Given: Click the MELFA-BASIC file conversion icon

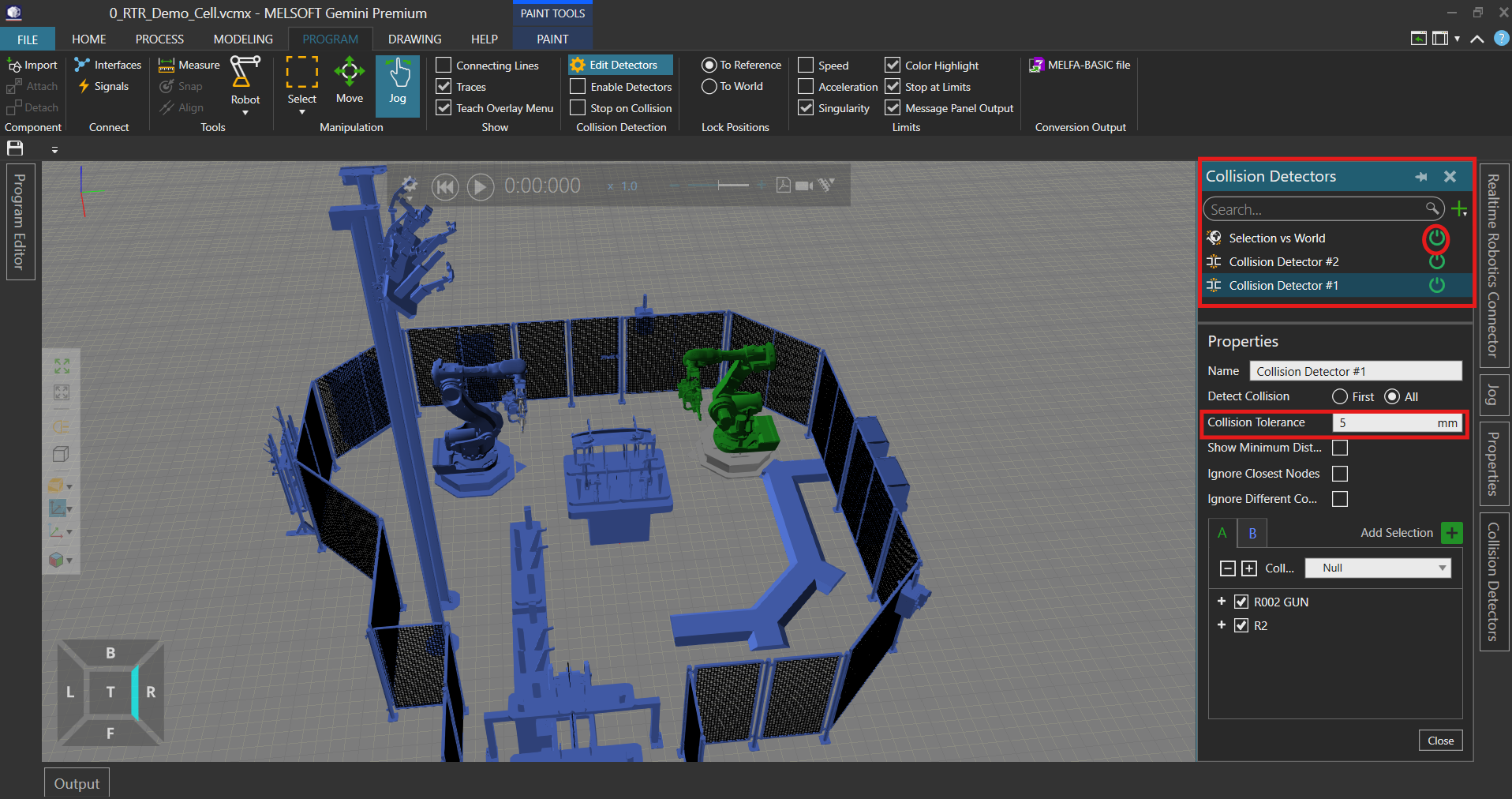Looking at the screenshot, I should click(1037, 65).
